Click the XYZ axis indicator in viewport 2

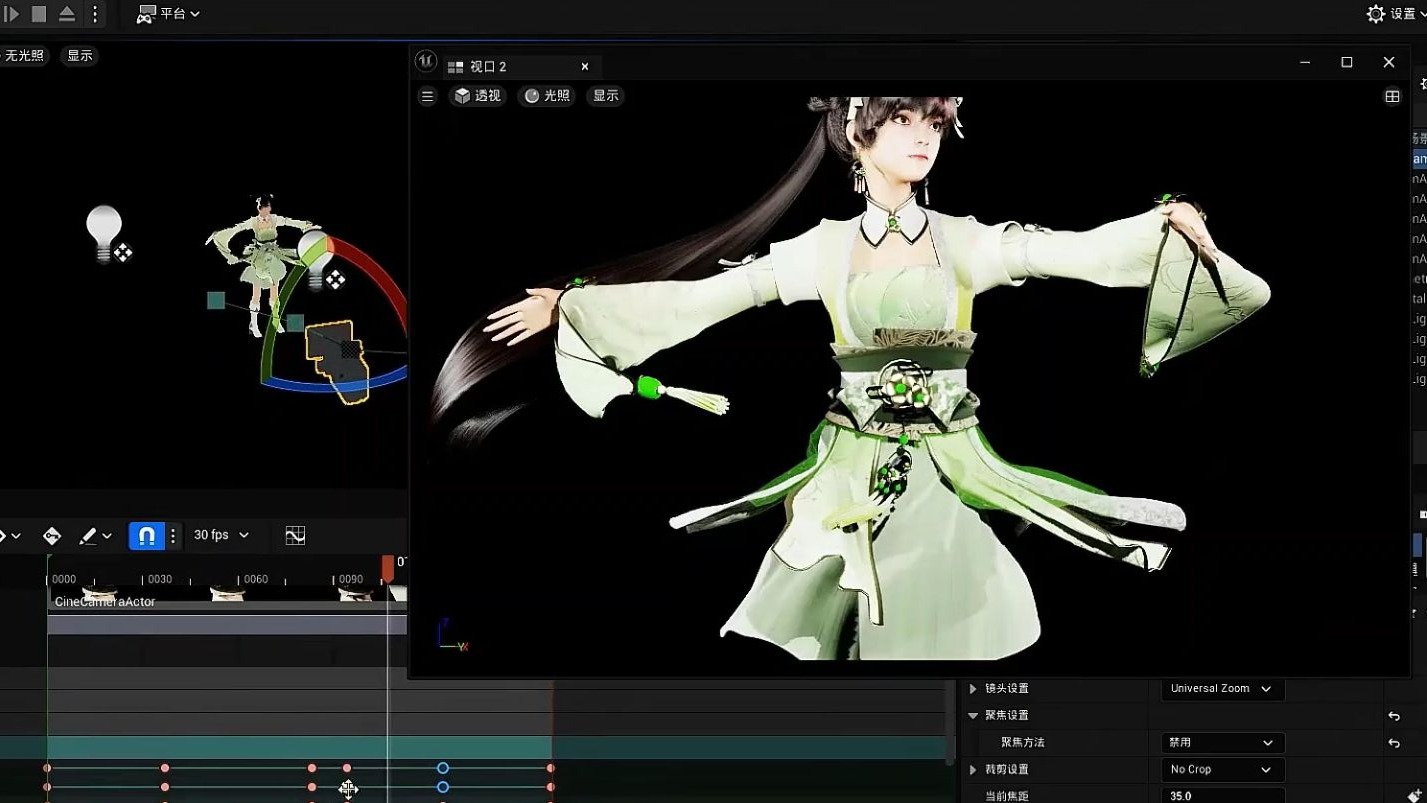[x=453, y=637]
